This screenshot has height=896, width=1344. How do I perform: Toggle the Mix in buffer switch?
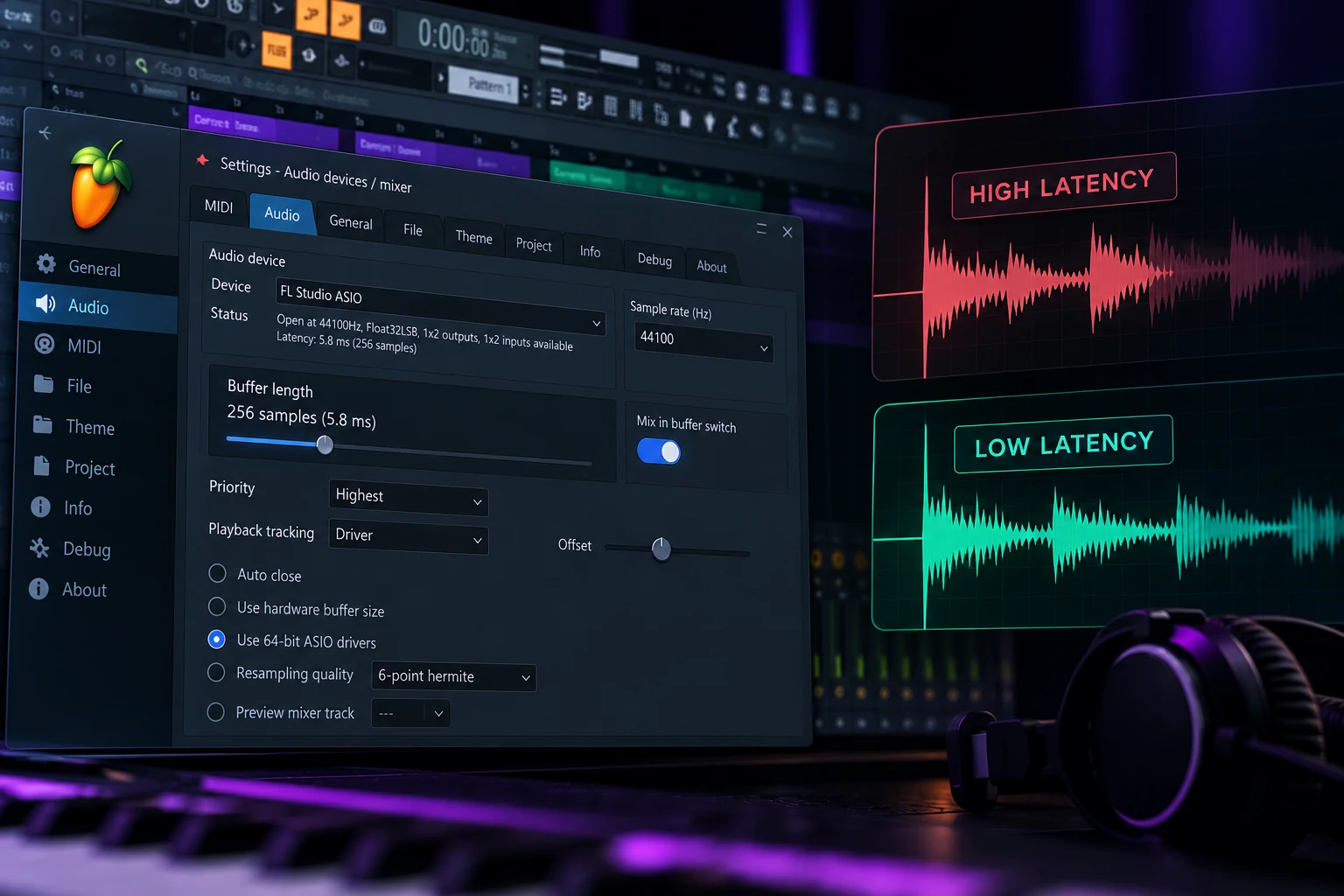coord(660,451)
